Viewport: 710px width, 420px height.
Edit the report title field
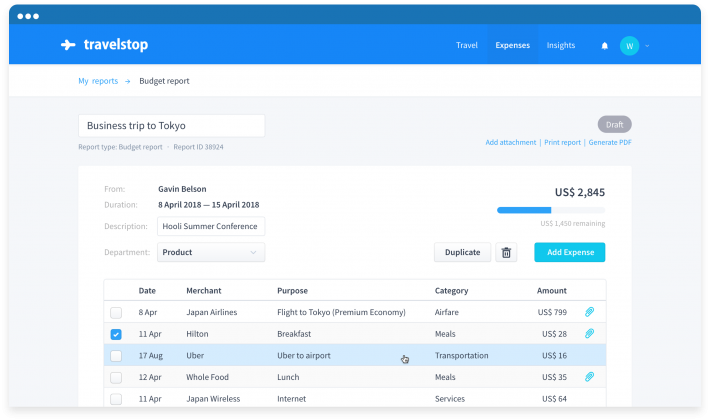[171, 126]
